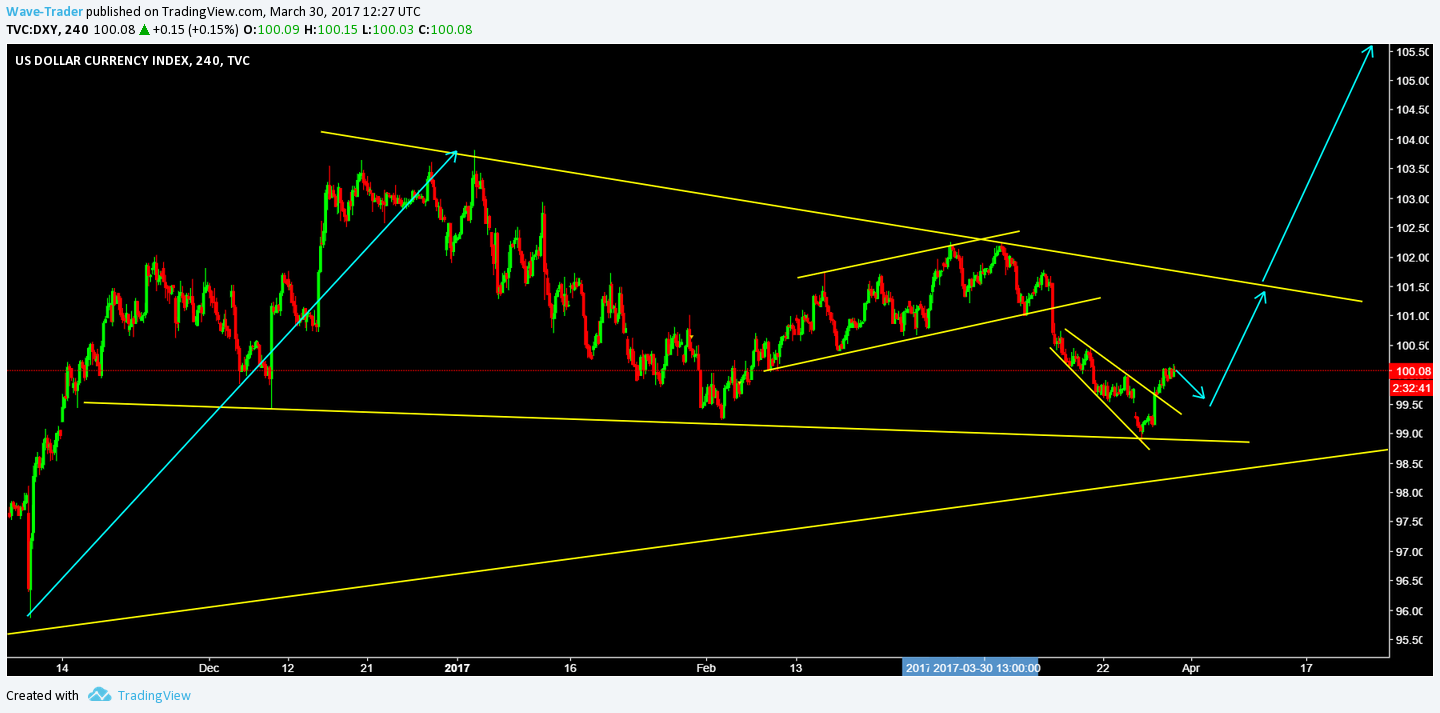
Task: Click the bold 2017 label on time axis
Action: pyautogui.click(x=457, y=668)
